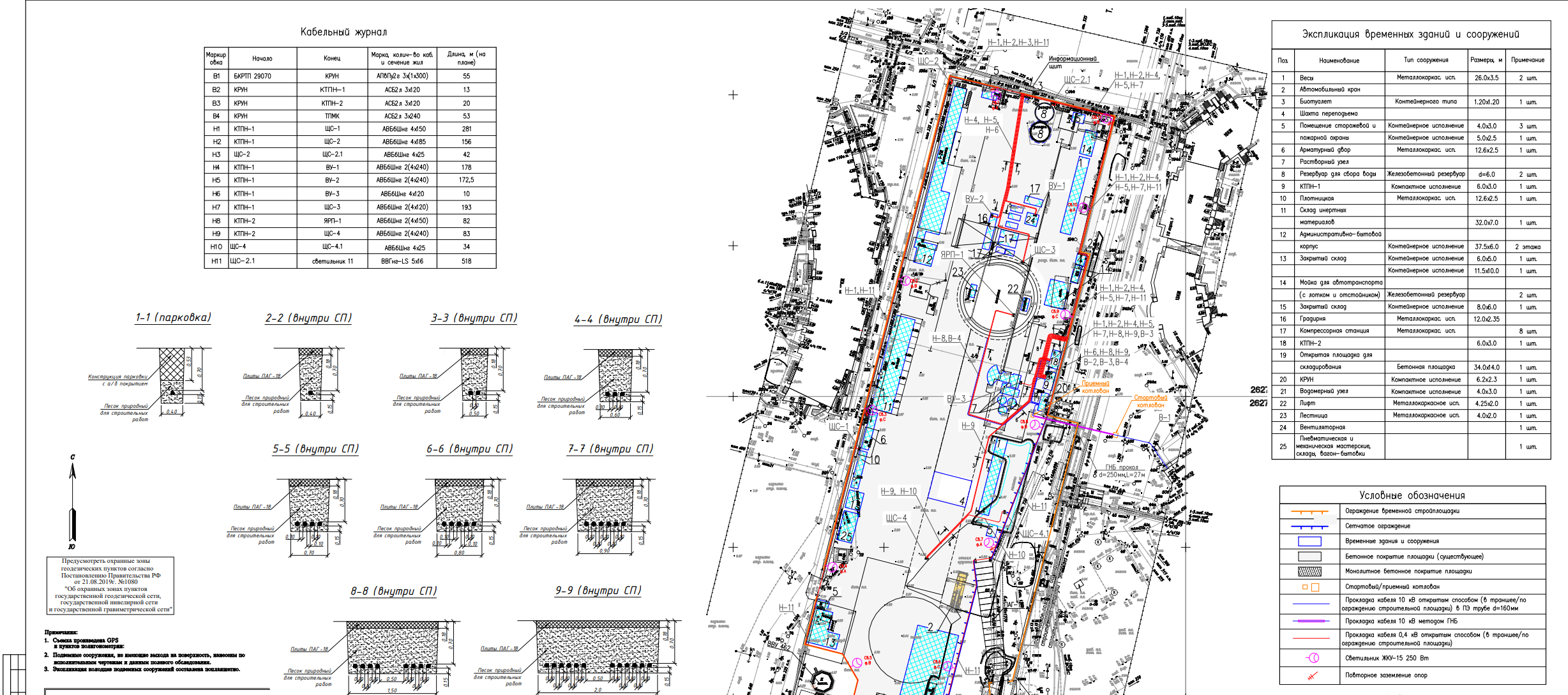Screen dimensions: 1568x695
Task: Click the 'БКРТП 29070' cell in journal
Action: [252, 76]
